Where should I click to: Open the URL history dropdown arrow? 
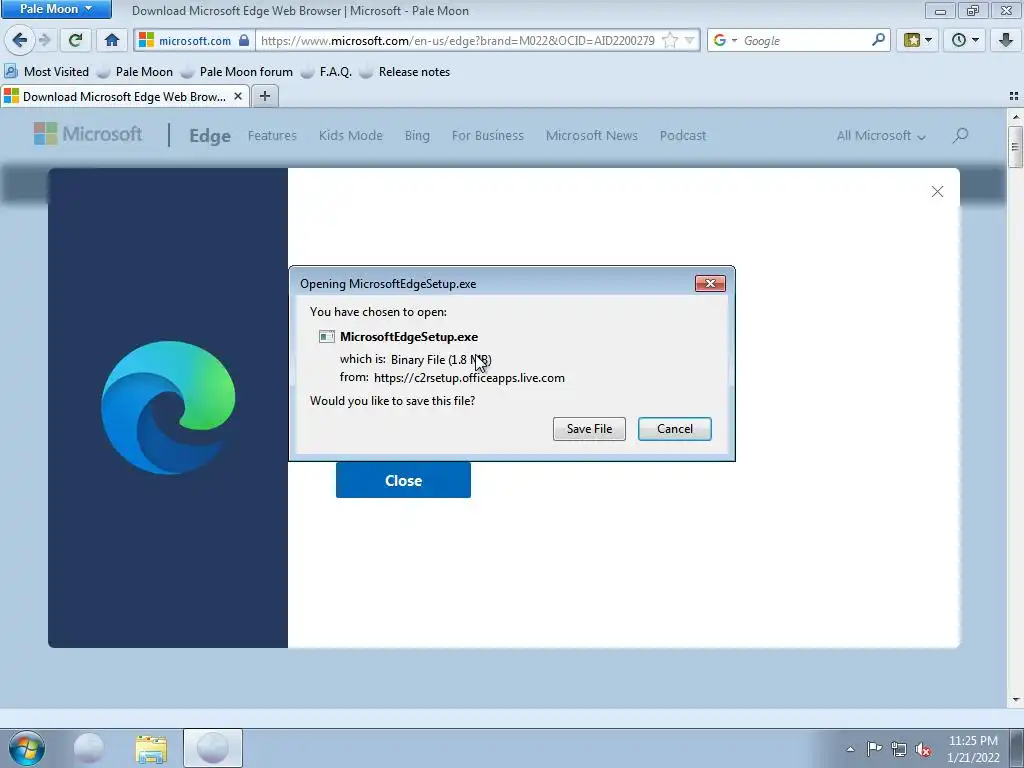click(689, 40)
